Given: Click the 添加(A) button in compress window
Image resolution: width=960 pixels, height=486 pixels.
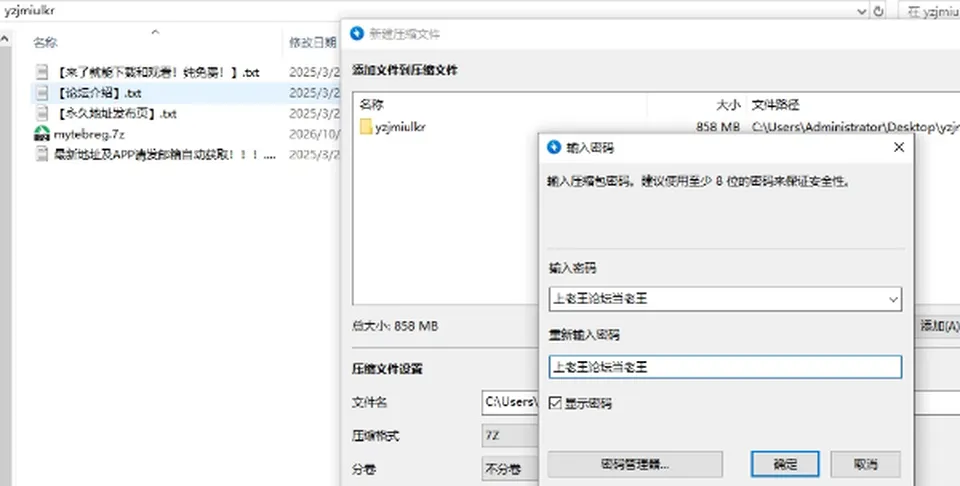Looking at the screenshot, I should point(940,326).
